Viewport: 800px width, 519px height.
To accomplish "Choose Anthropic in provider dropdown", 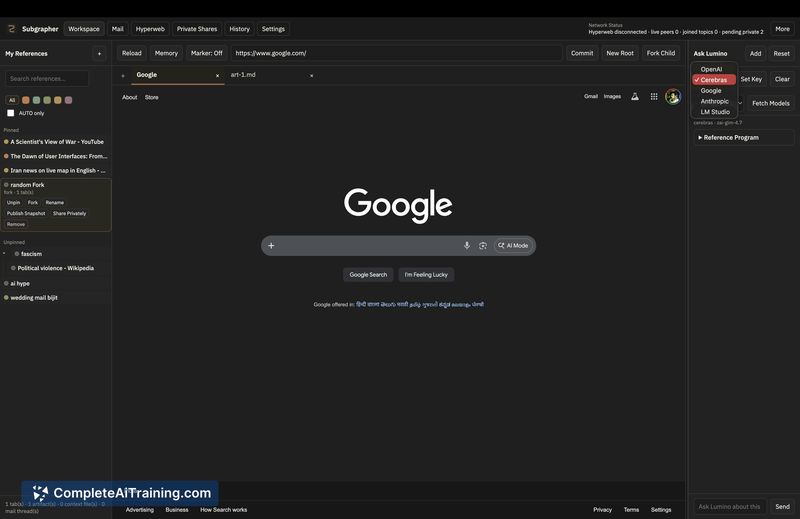I will 714,101.
